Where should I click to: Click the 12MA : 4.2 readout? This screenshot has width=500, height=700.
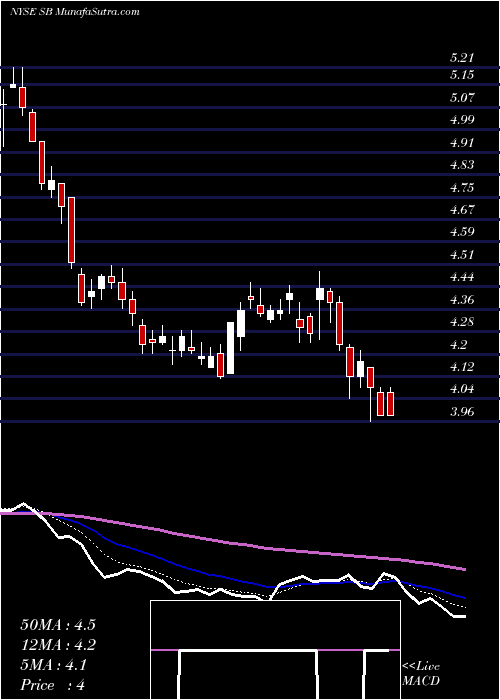pos(58,645)
